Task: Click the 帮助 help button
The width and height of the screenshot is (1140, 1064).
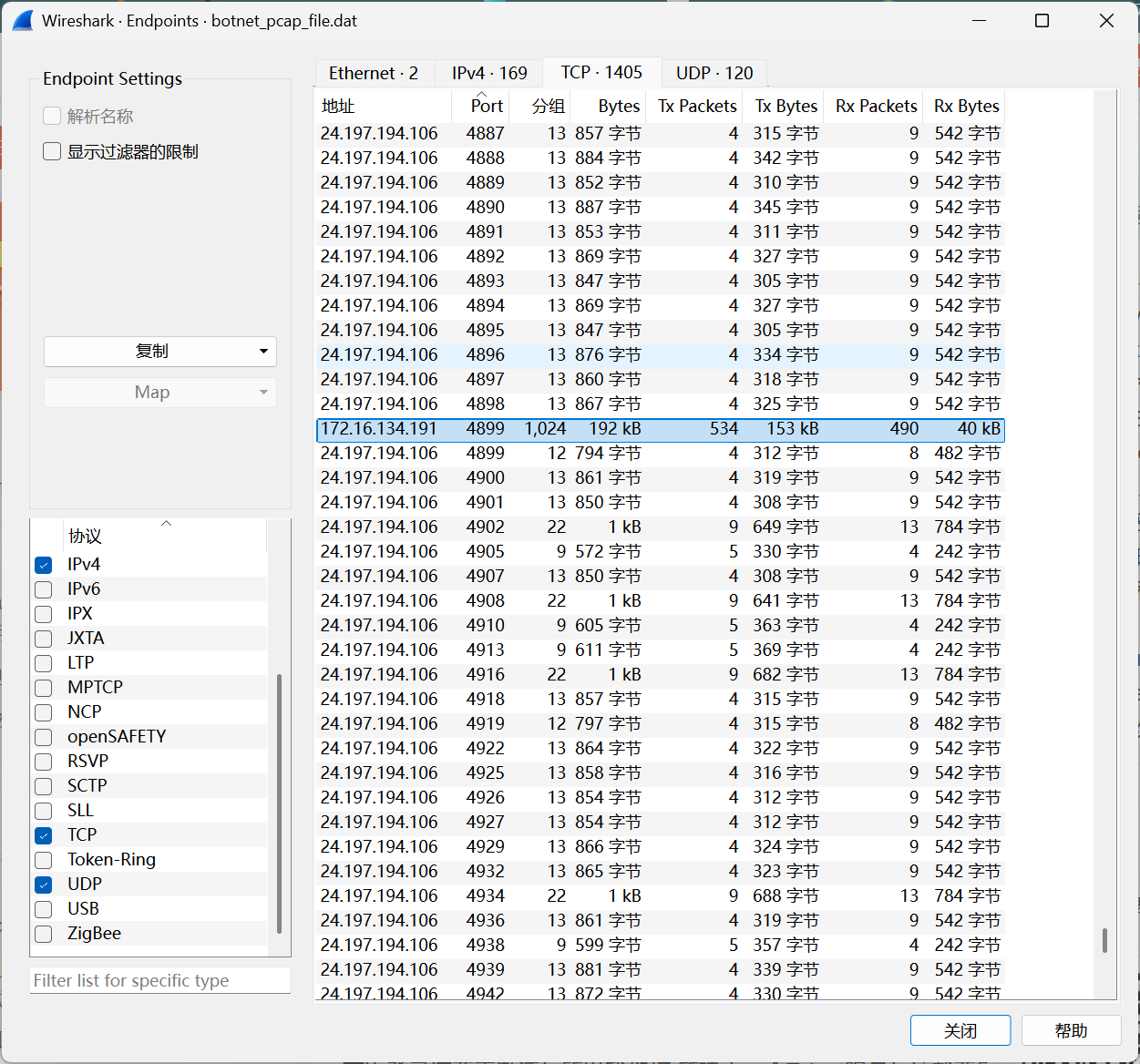Action: tap(1071, 1030)
